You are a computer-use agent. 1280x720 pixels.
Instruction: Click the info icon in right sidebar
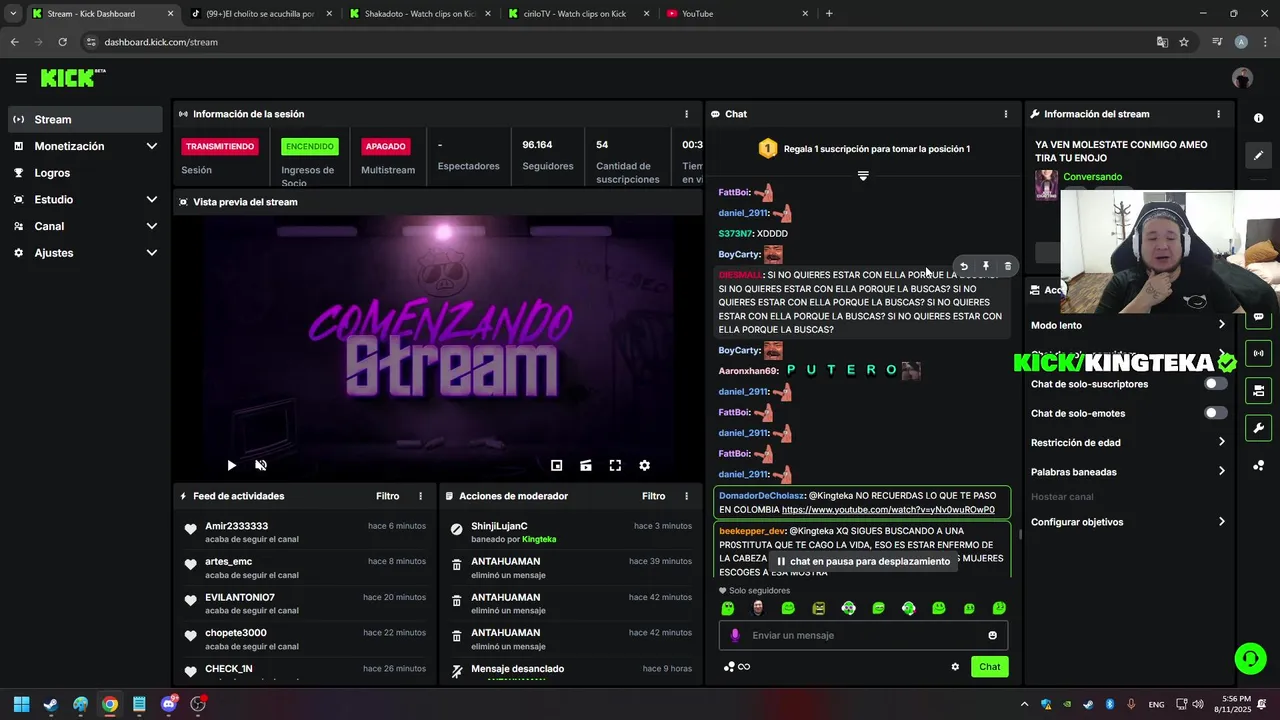click(1258, 118)
